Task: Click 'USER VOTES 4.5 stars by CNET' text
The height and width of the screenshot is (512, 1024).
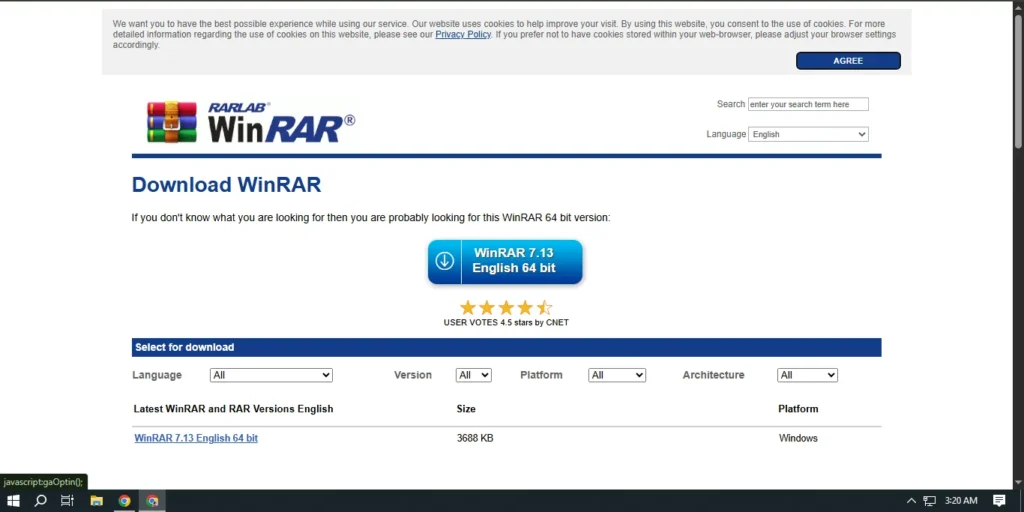Action: [x=506, y=323]
